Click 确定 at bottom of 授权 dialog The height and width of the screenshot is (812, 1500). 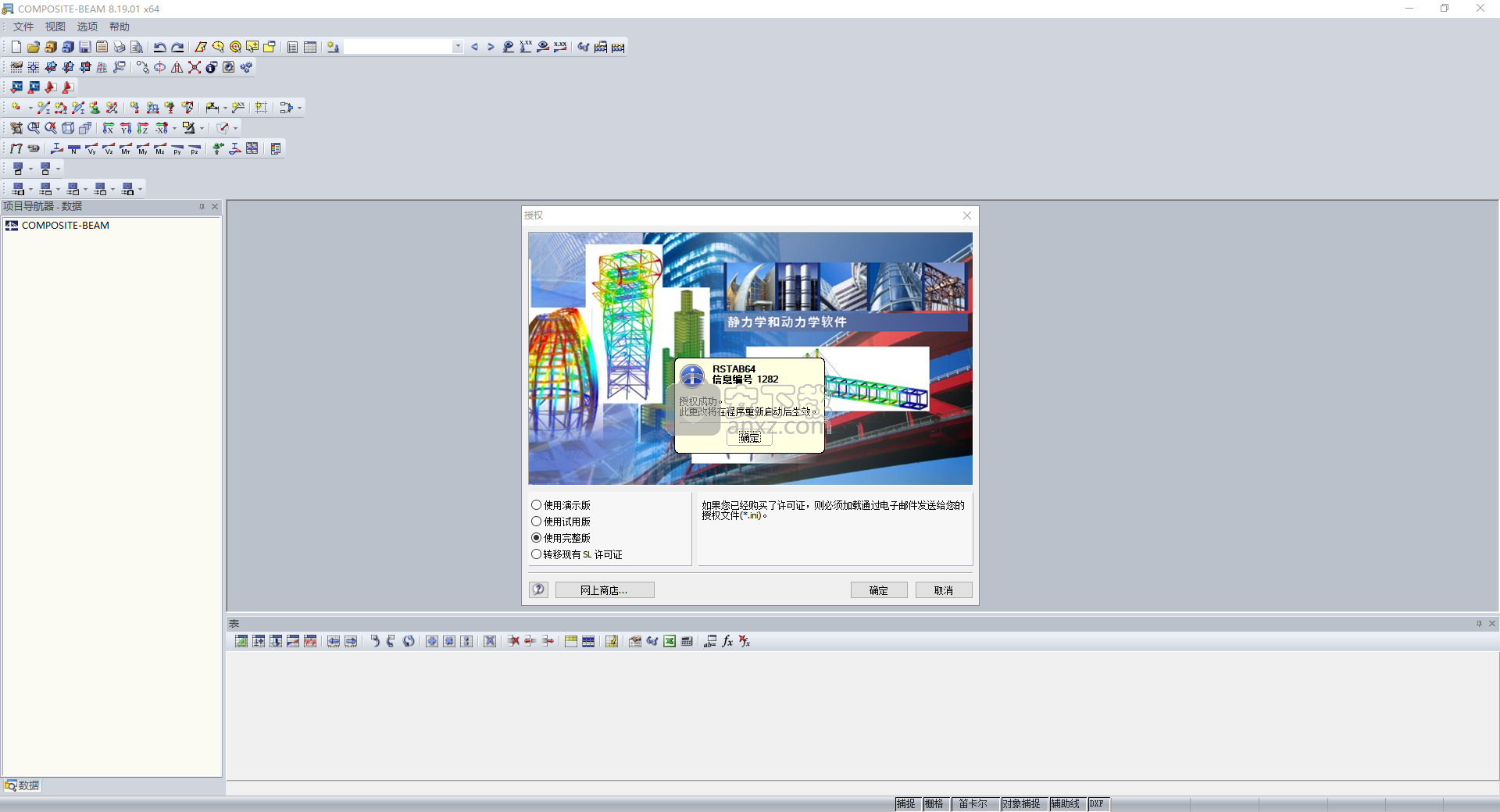coord(879,589)
